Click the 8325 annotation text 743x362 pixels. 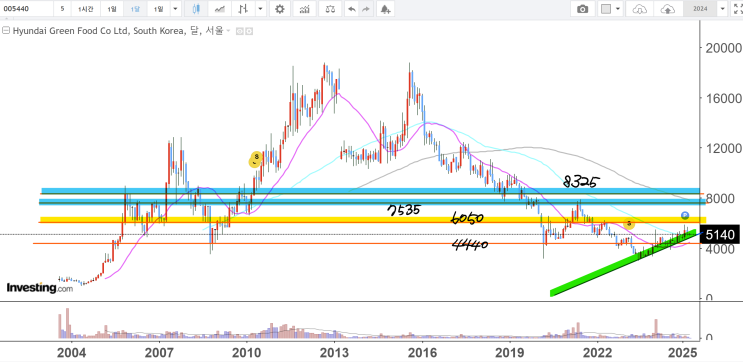[x=582, y=181]
